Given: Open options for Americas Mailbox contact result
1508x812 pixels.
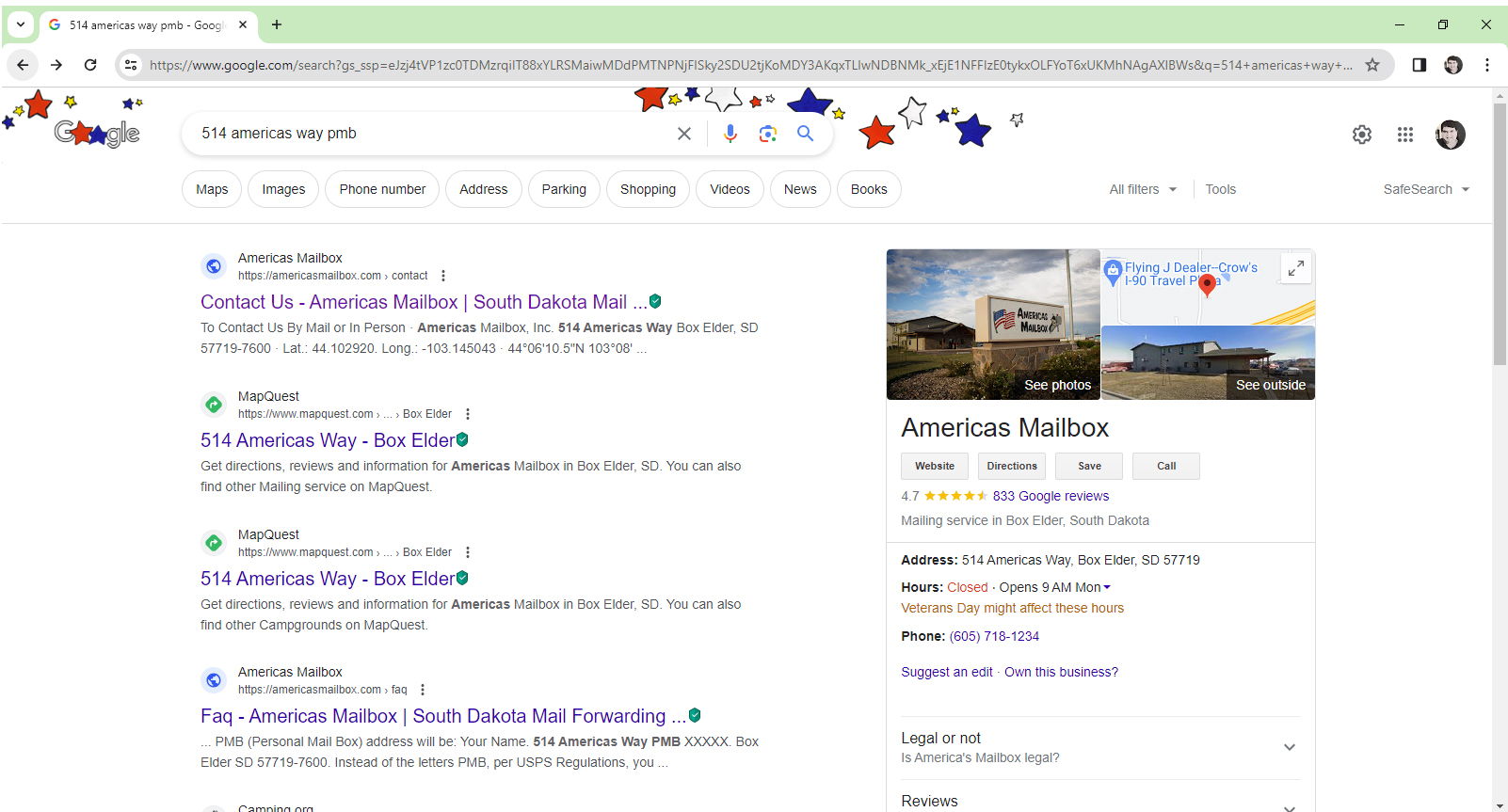Looking at the screenshot, I should (x=443, y=276).
